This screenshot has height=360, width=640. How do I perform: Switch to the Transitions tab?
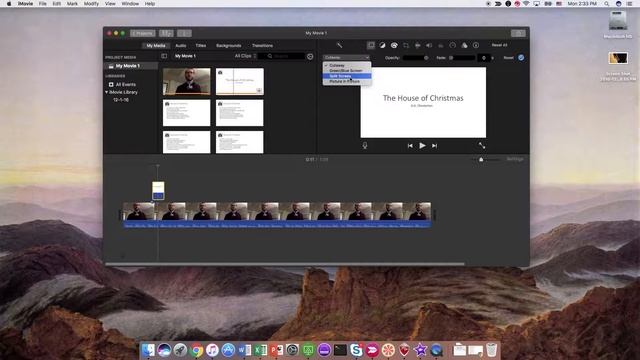pyautogui.click(x=262, y=45)
